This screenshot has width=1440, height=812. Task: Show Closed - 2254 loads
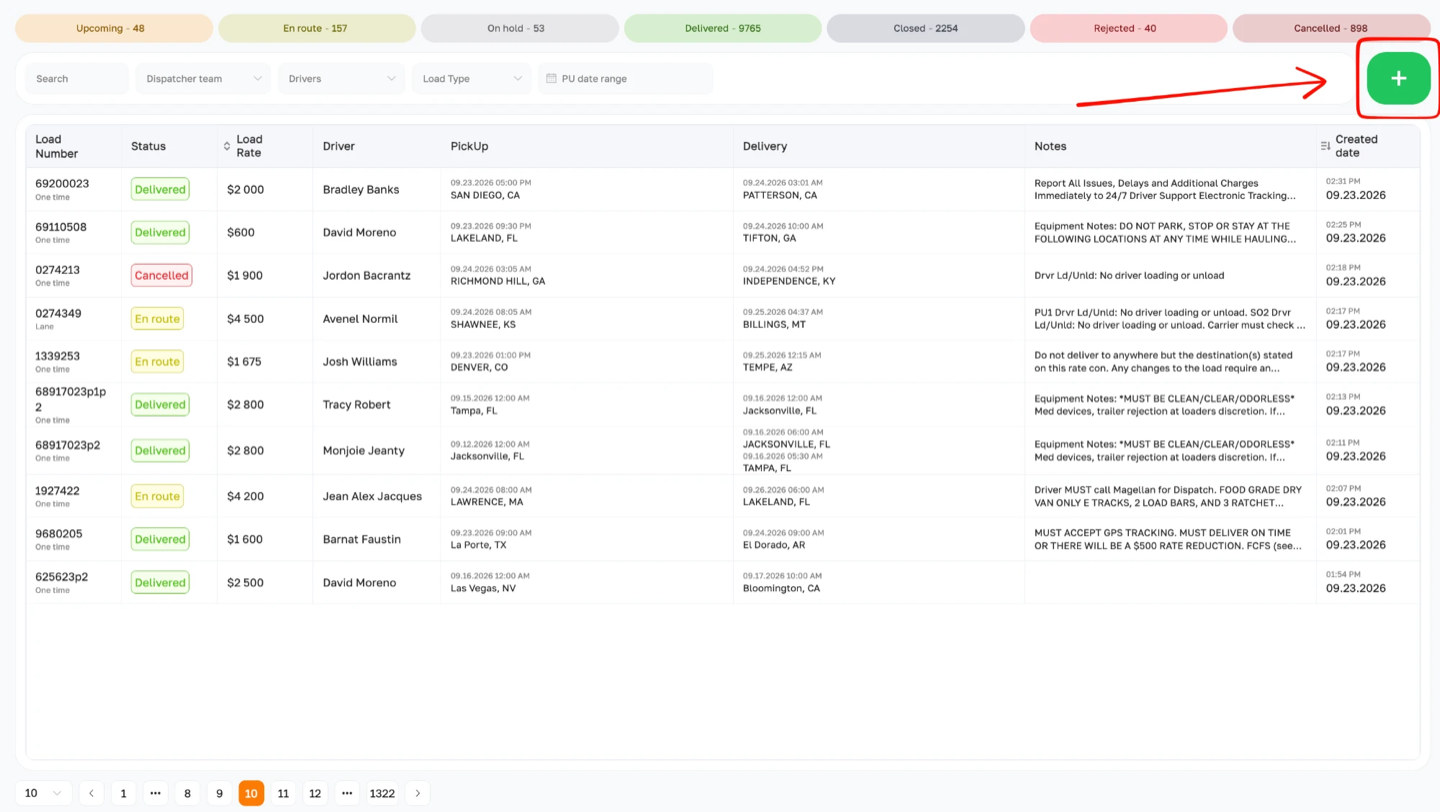coord(926,28)
